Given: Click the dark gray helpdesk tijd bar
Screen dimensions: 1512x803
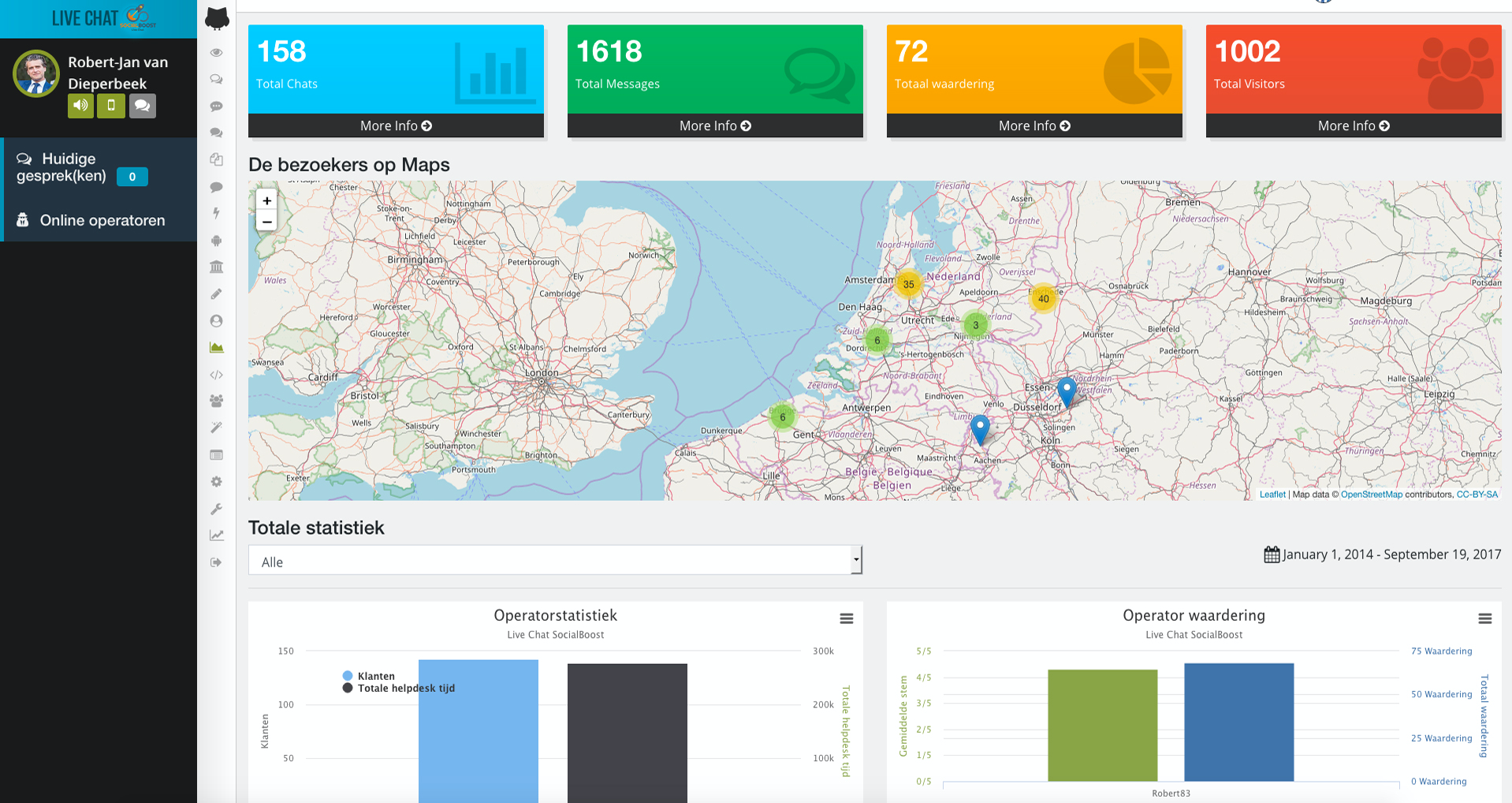Looking at the screenshot, I should pyautogui.click(x=628, y=734).
